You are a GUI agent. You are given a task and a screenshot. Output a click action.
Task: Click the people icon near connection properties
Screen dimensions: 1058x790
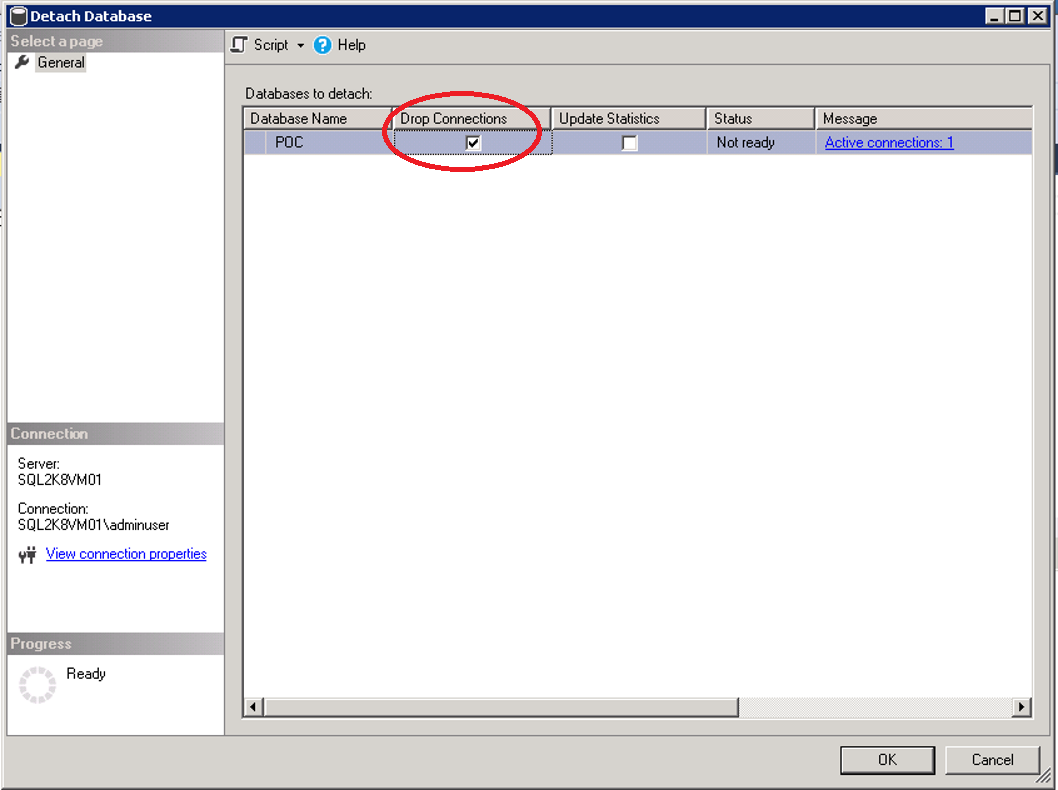pos(27,553)
